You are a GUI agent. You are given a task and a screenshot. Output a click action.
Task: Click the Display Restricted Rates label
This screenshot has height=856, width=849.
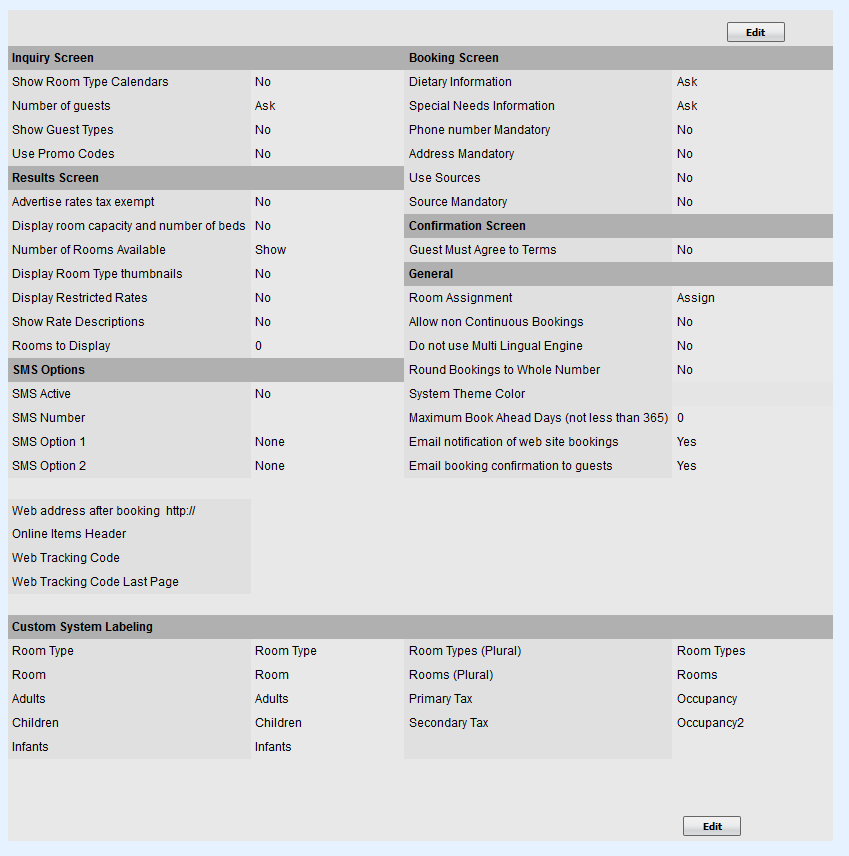point(80,298)
